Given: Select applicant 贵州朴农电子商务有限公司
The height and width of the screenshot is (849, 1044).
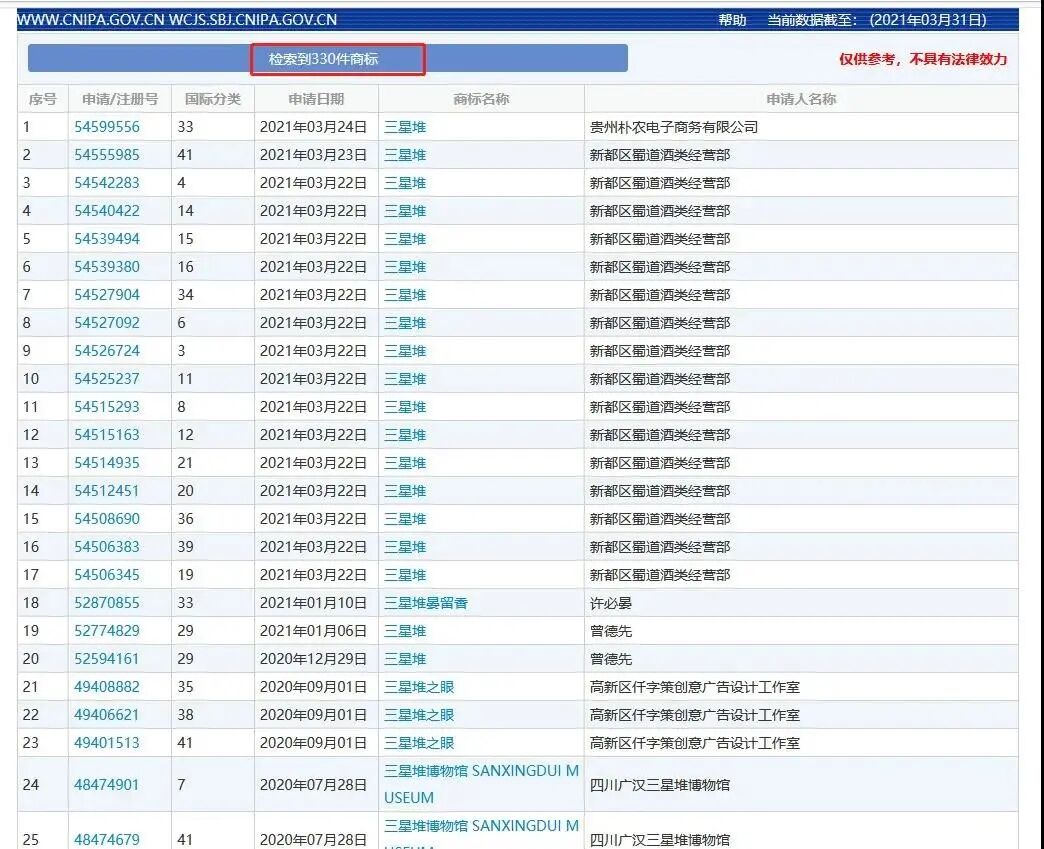Looking at the screenshot, I should pyautogui.click(x=674, y=127).
